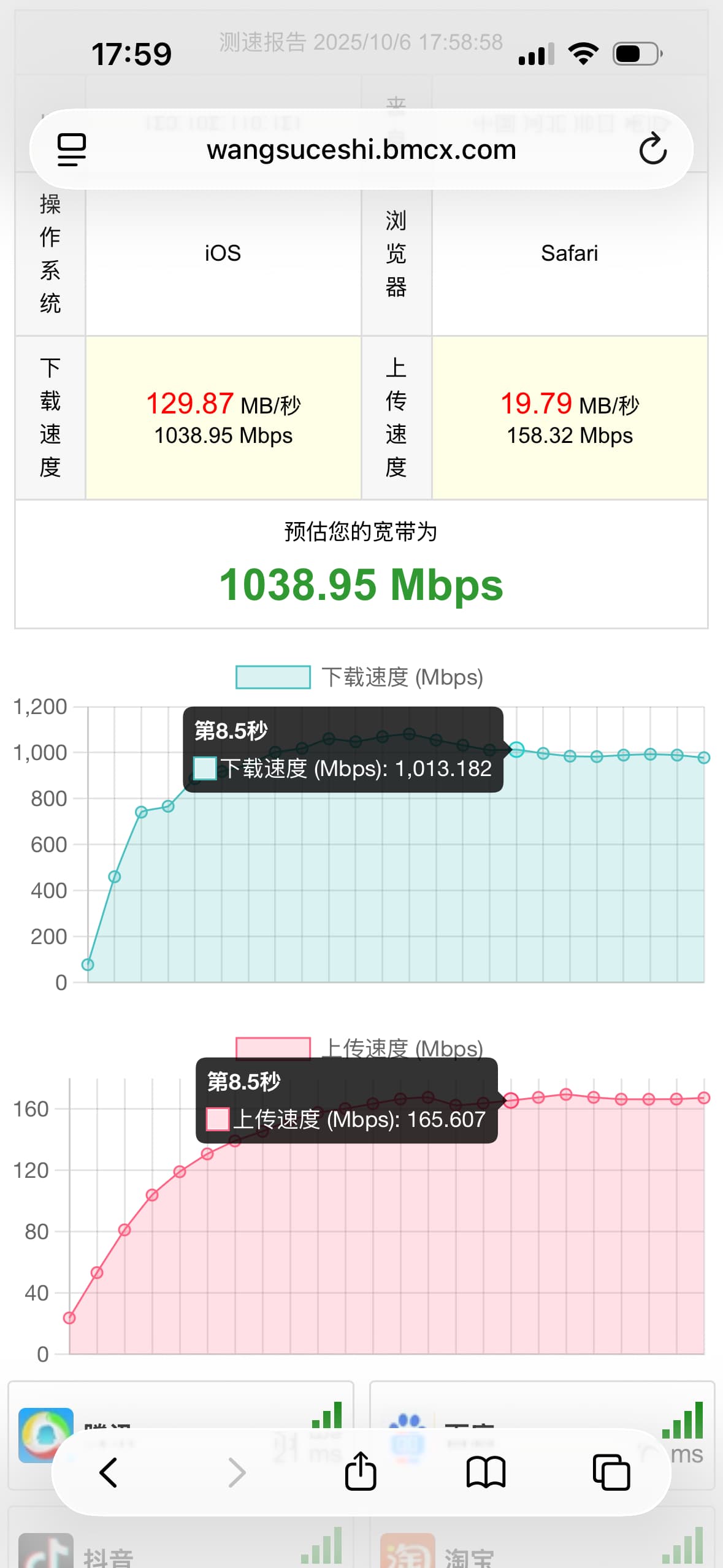Tap the highlighted download chart point
The width and height of the screenshot is (723, 1568).
(516, 749)
